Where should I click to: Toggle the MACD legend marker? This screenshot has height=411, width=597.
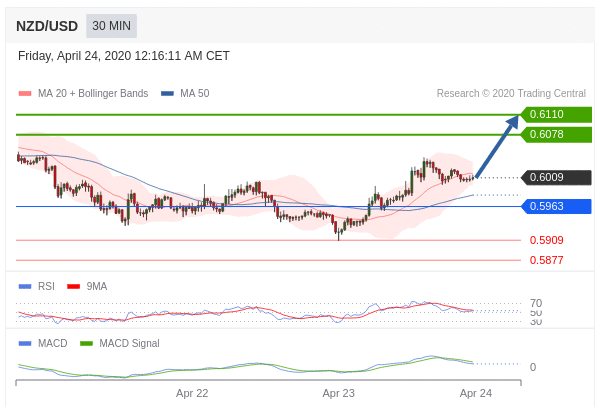pyautogui.click(x=25, y=344)
